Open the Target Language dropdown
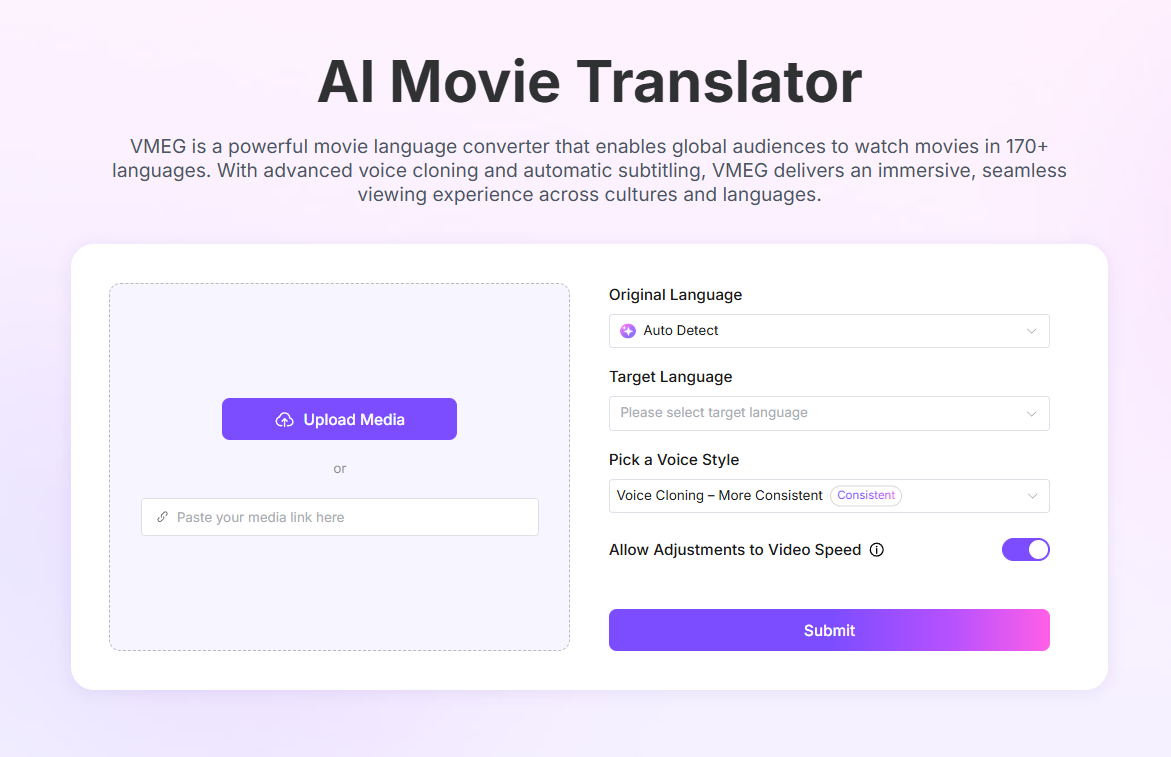This screenshot has width=1171, height=757. click(x=829, y=413)
